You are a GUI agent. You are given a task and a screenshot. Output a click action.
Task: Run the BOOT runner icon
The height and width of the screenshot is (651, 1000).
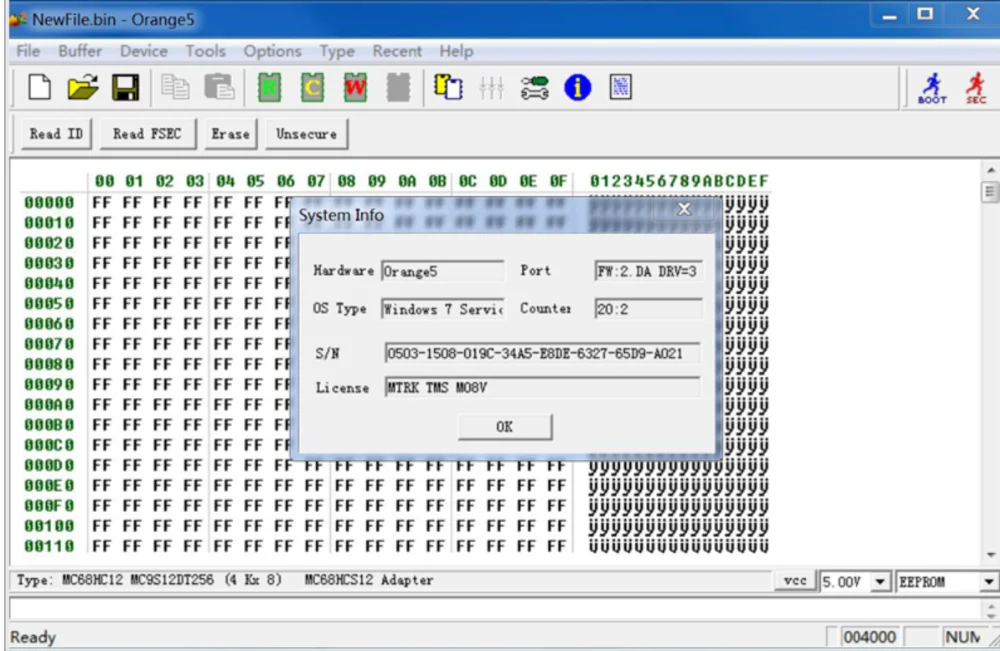pos(932,88)
